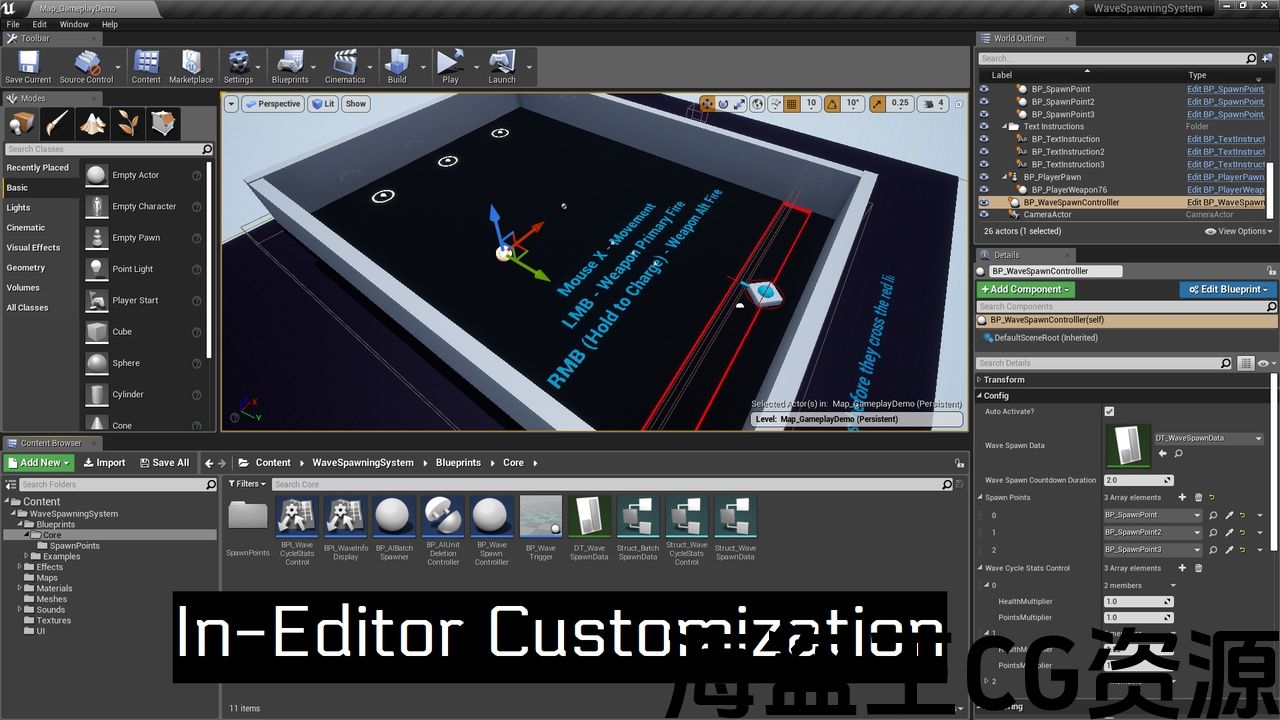Click the Build toolbar icon
This screenshot has width=1280, height=720.
click(x=397, y=66)
